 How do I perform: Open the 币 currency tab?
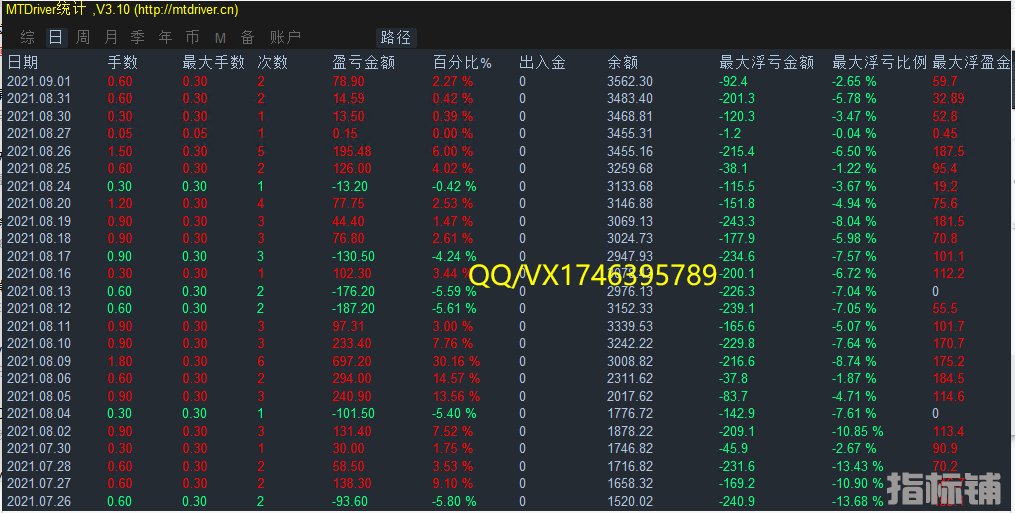coord(192,37)
